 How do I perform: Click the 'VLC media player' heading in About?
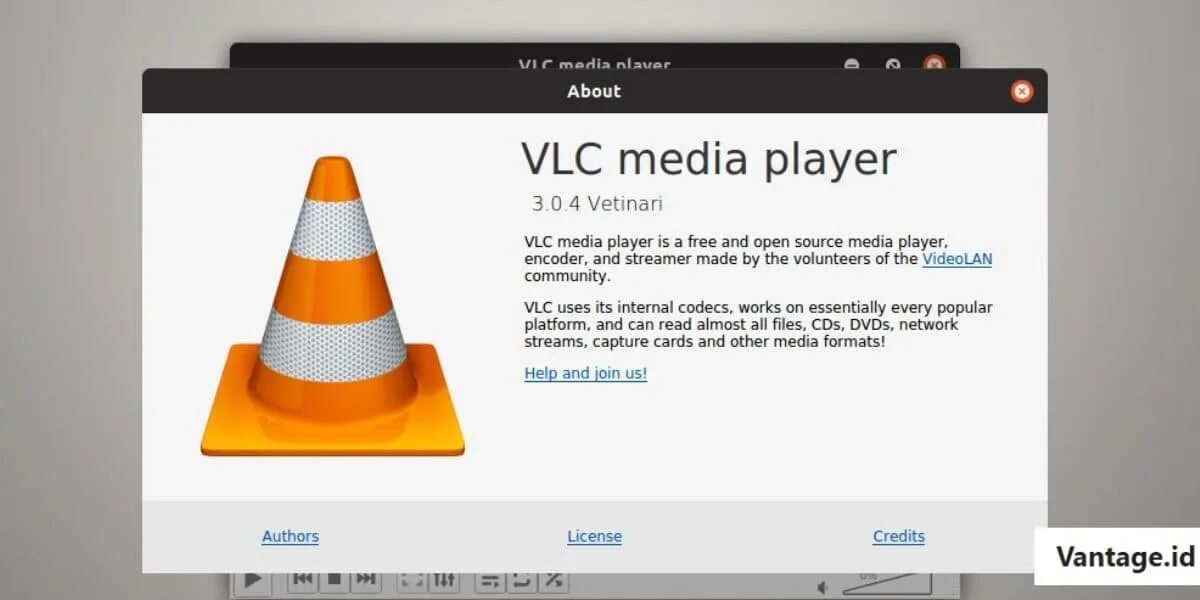[709, 160]
